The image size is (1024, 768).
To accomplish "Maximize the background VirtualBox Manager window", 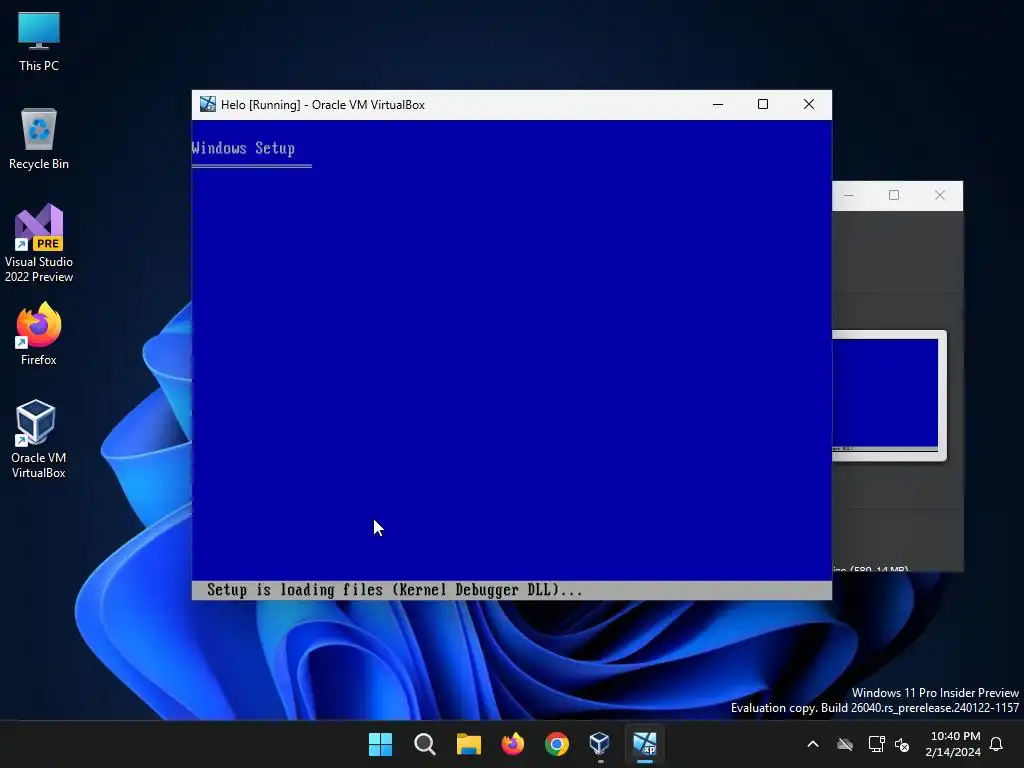I will (x=894, y=195).
